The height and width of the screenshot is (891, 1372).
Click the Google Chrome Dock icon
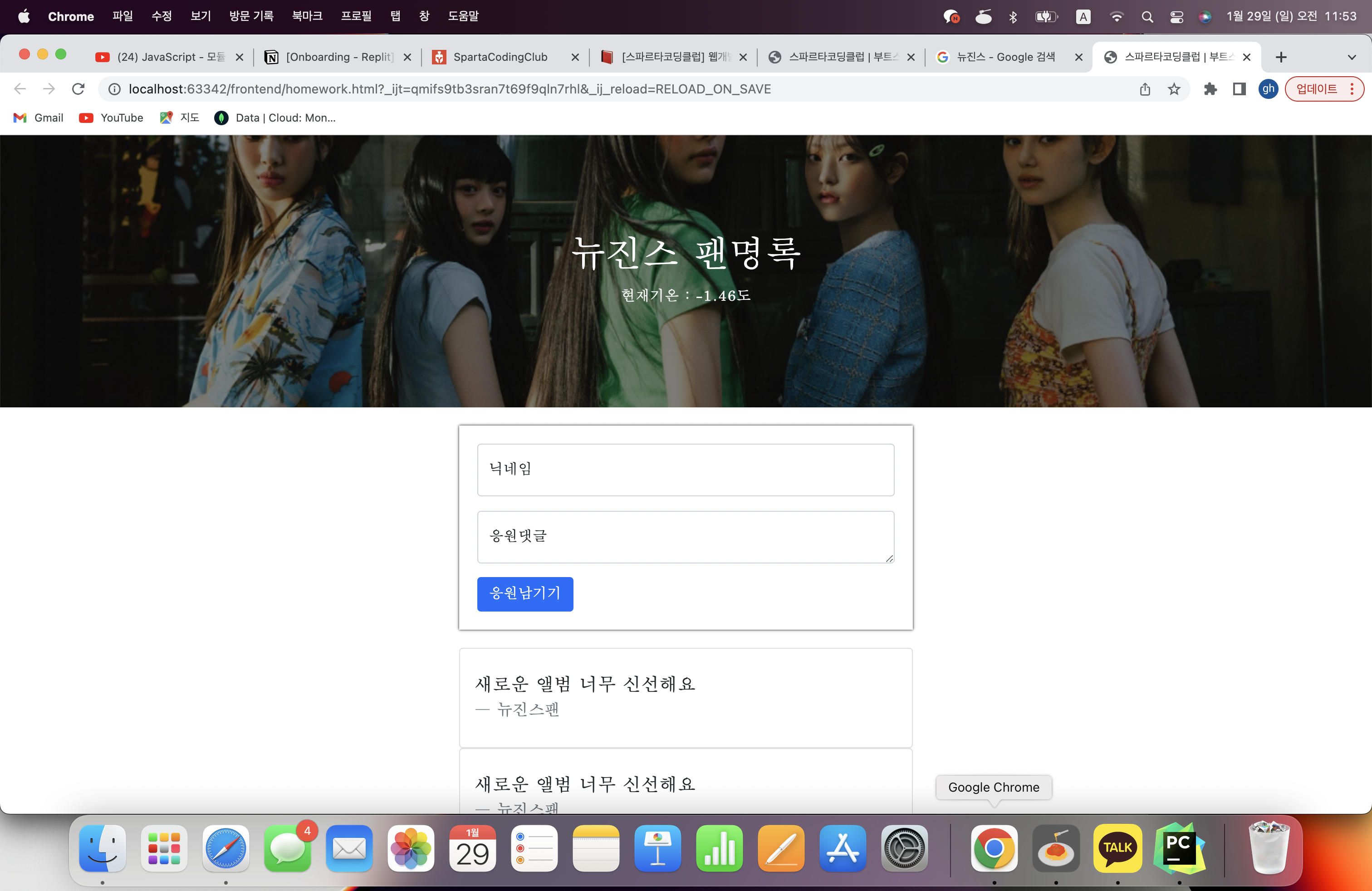pos(995,848)
